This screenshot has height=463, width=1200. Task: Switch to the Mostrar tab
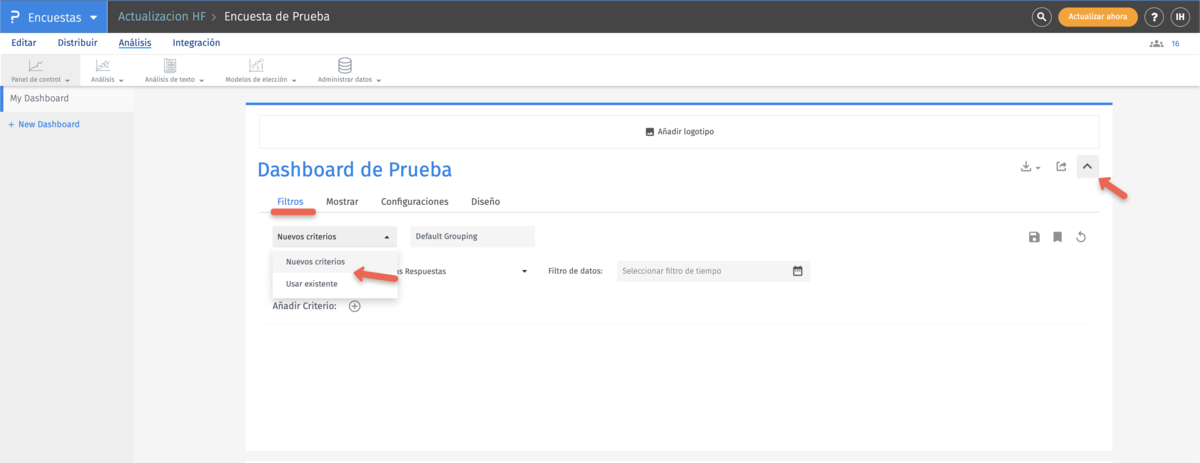342,202
